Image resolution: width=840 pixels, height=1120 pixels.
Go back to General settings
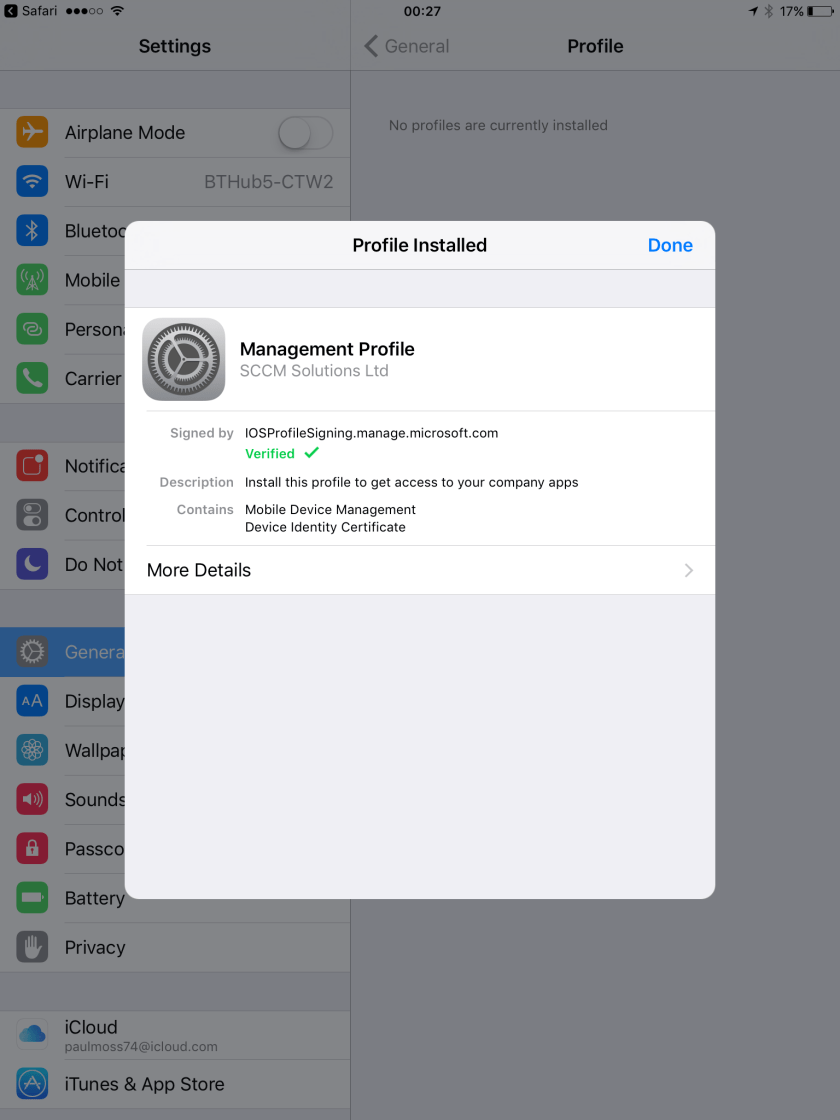[x=407, y=46]
